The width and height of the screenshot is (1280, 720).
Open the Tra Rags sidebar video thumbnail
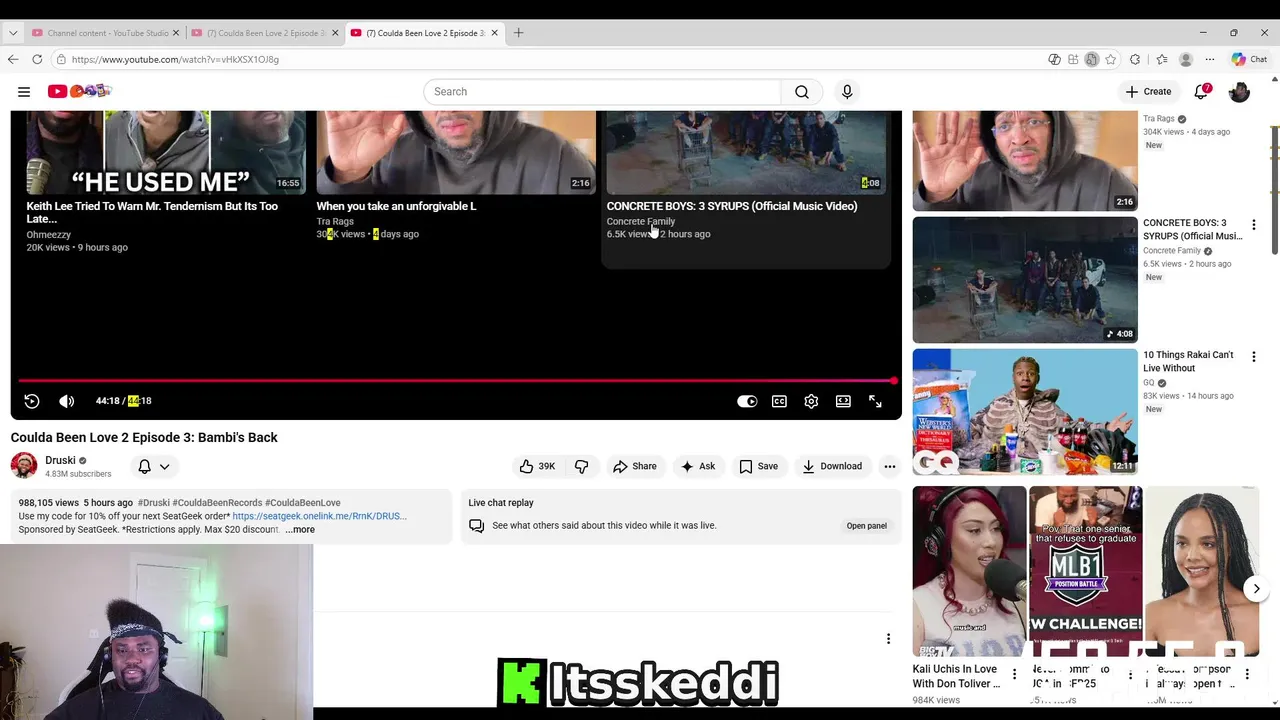click(x=1024, y=160)
